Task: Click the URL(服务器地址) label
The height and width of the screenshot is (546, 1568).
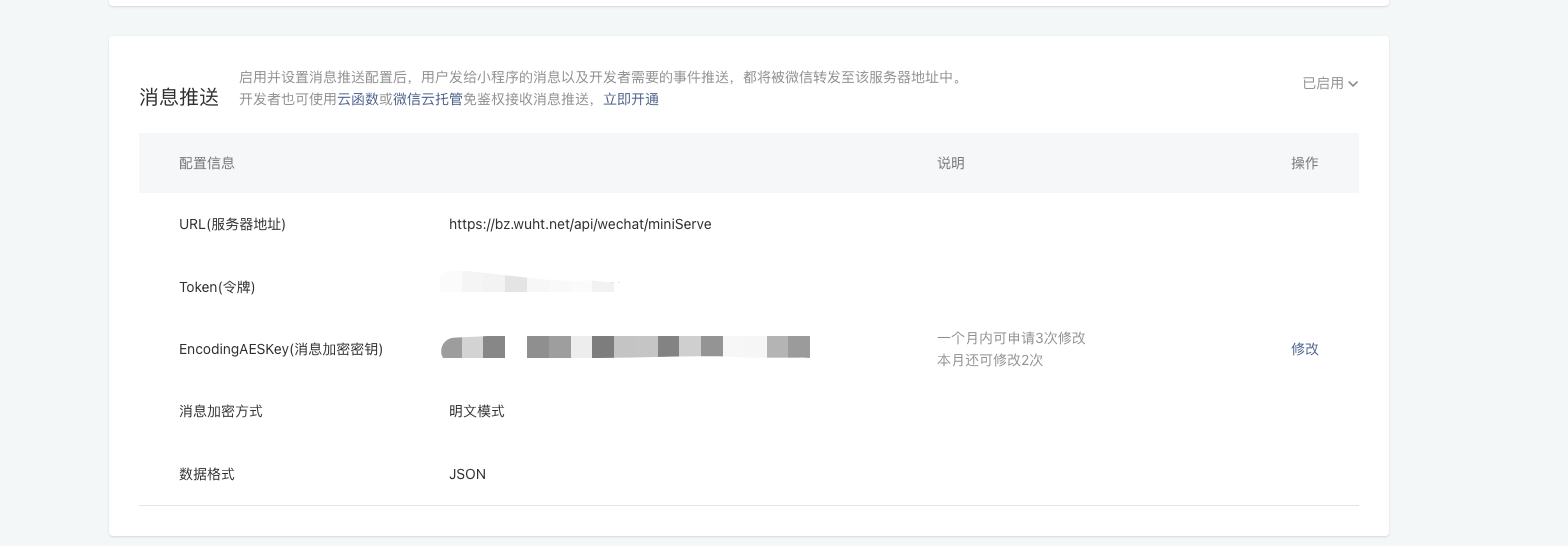Action: click(232, 224)
